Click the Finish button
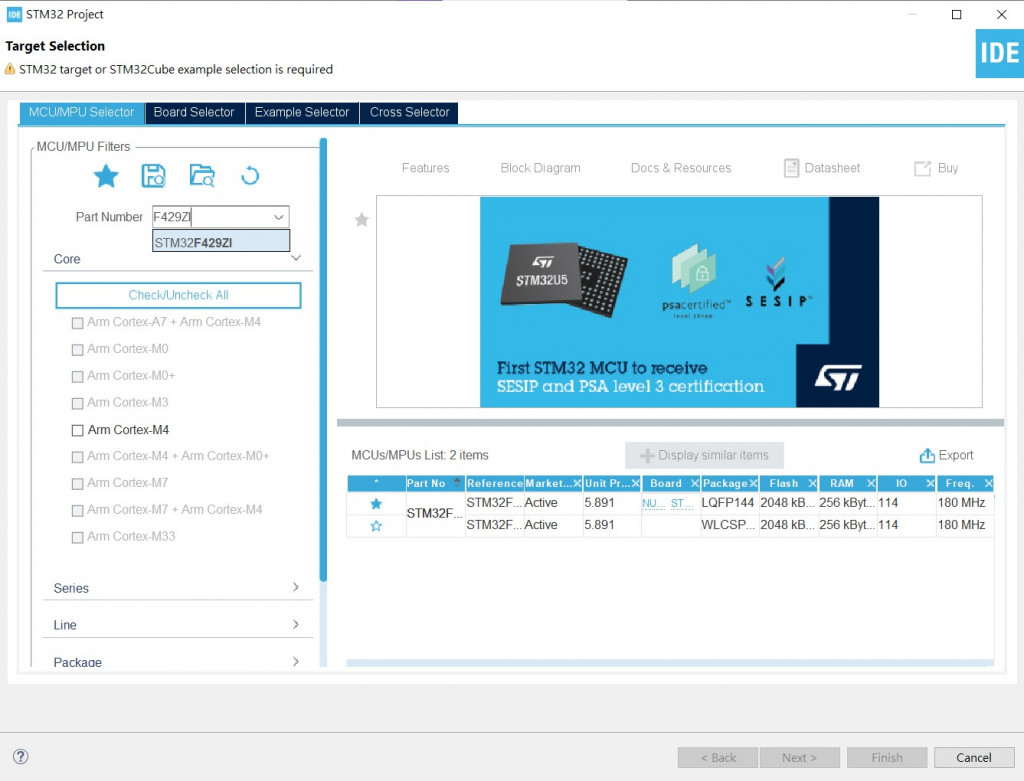This screenshot has width=1024, height=781. (x=887, y=757)
